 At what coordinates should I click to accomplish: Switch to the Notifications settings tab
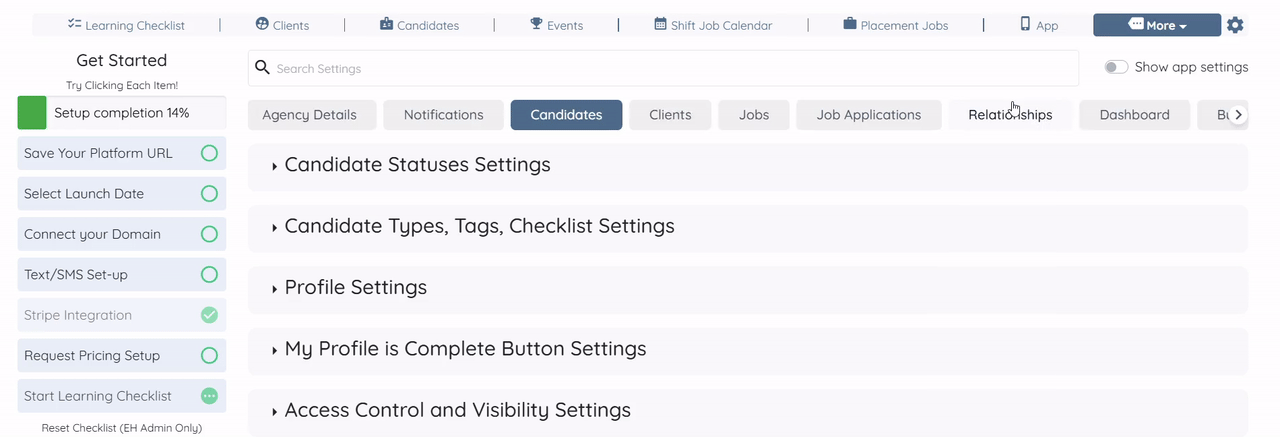(443, 115)
